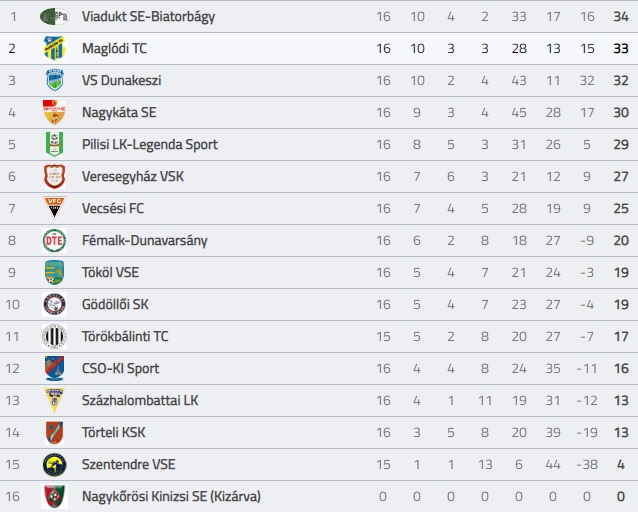Click the Pilisi LK-Legenda Sport green crest
Image resolution: width=638 pixels, height=512 pixels.
[55, 144]
